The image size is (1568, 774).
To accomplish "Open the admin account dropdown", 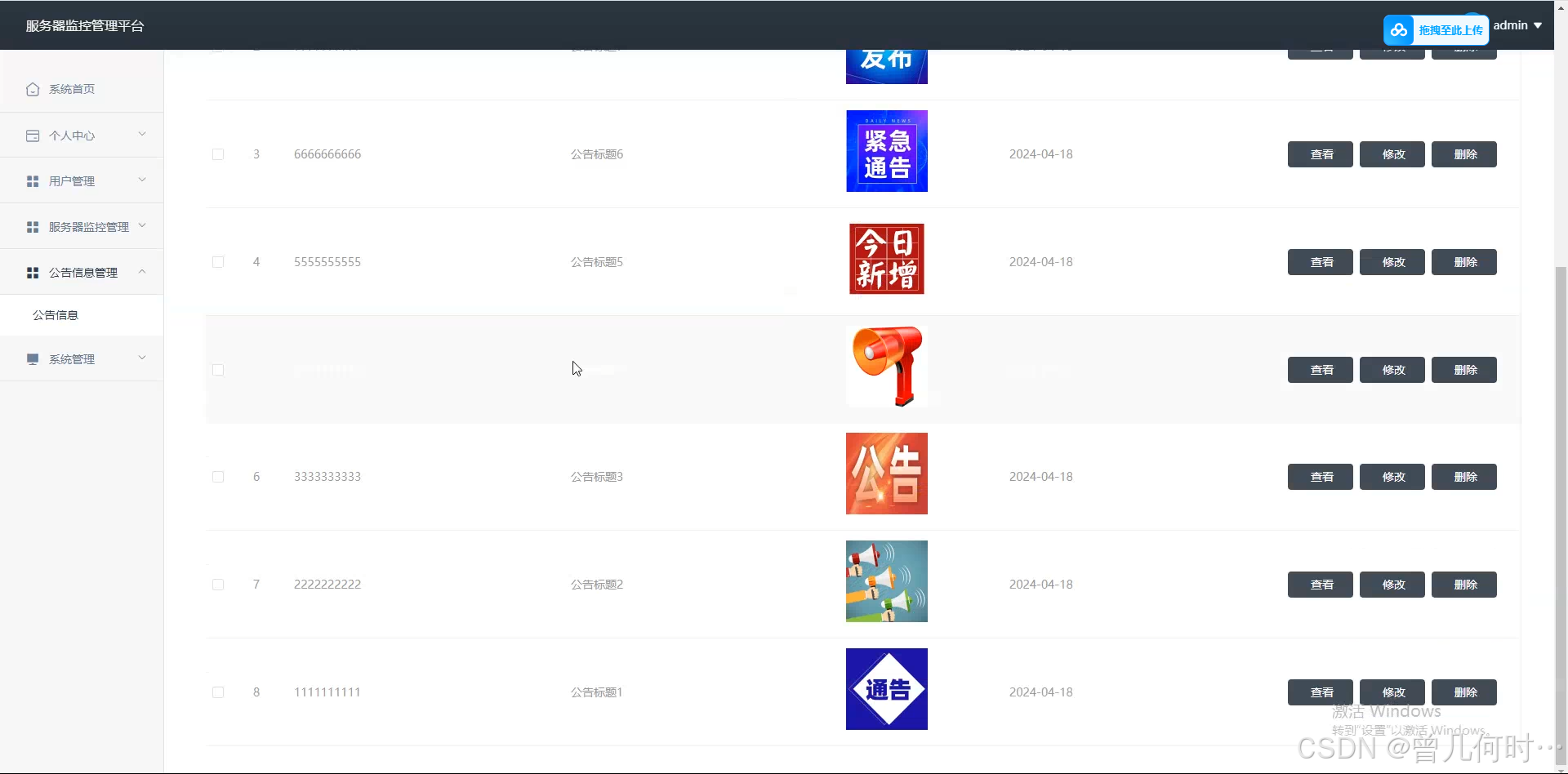I will tap(1516, 25).
